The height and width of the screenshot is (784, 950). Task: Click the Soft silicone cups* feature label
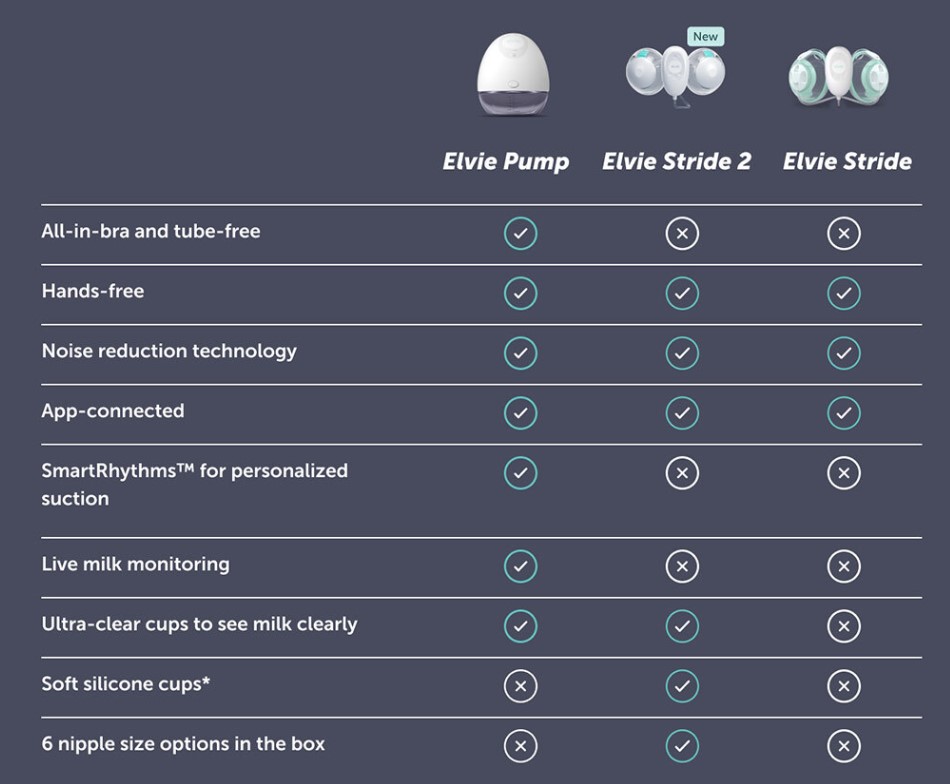[125, 684]
